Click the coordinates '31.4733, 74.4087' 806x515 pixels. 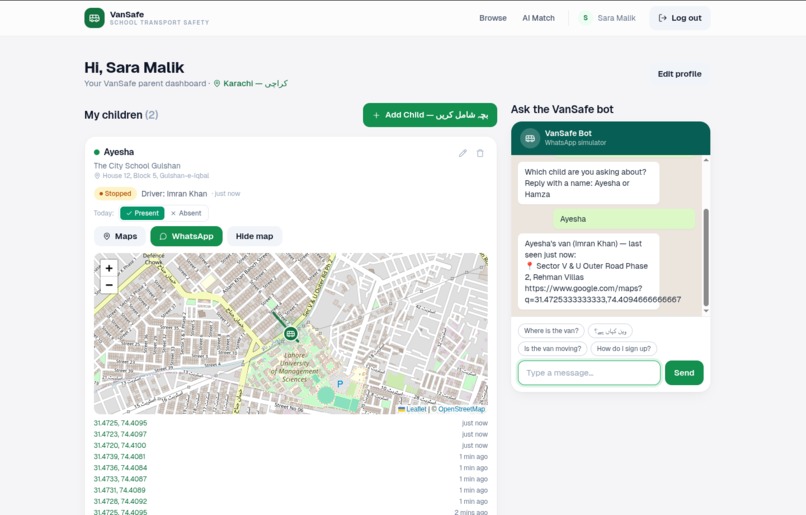click(120, 479)
